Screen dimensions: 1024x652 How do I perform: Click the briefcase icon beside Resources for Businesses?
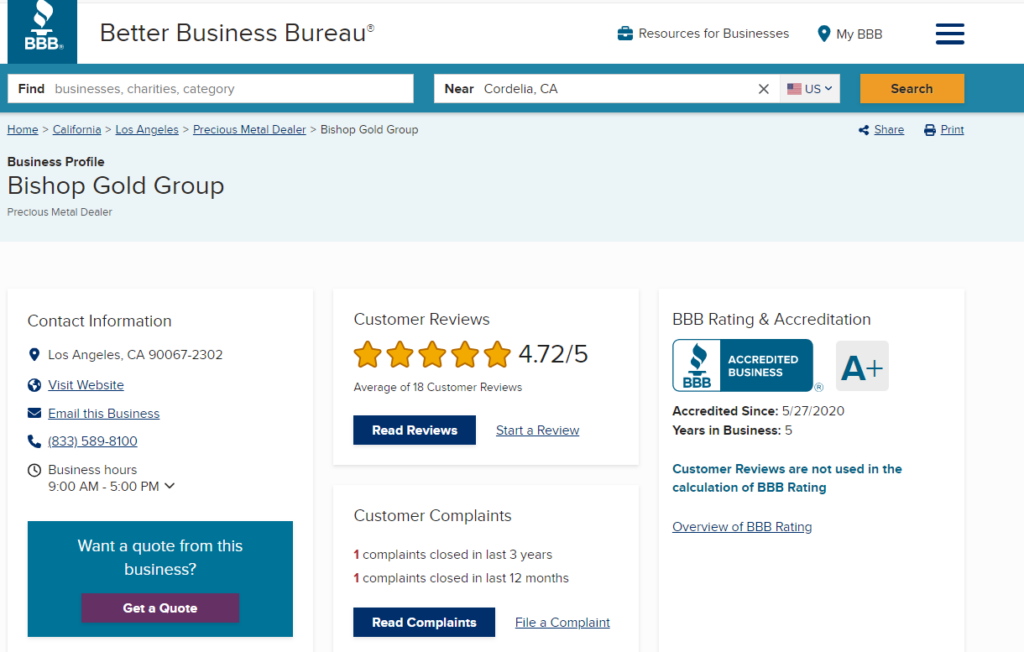625,33
